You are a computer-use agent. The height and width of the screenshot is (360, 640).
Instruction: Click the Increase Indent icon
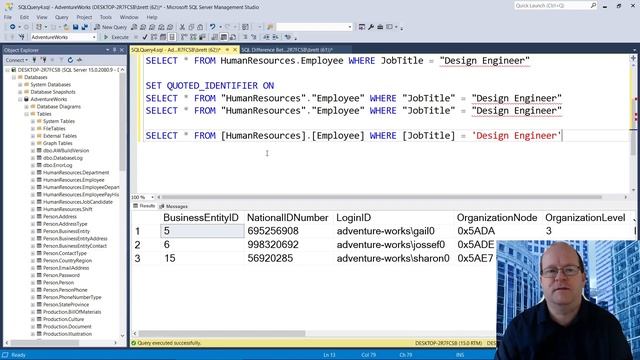(x=275, y=37)
